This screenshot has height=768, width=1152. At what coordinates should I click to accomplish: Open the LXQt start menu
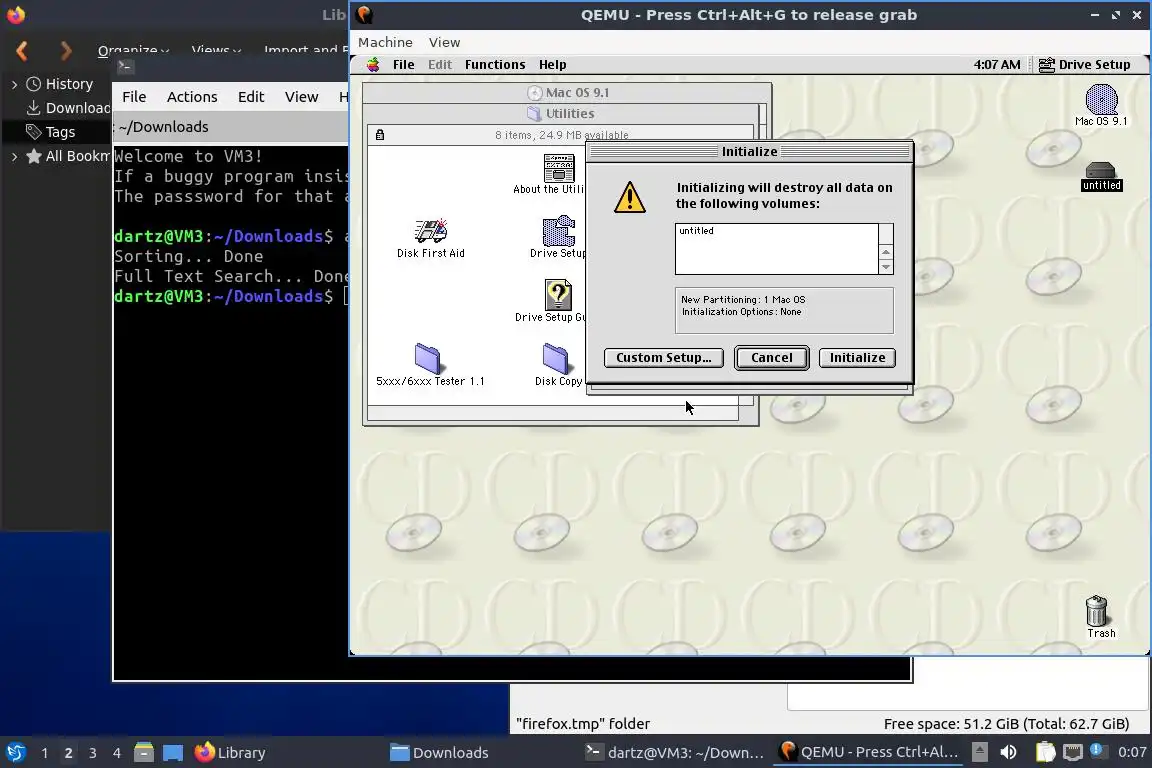[15, 753]
